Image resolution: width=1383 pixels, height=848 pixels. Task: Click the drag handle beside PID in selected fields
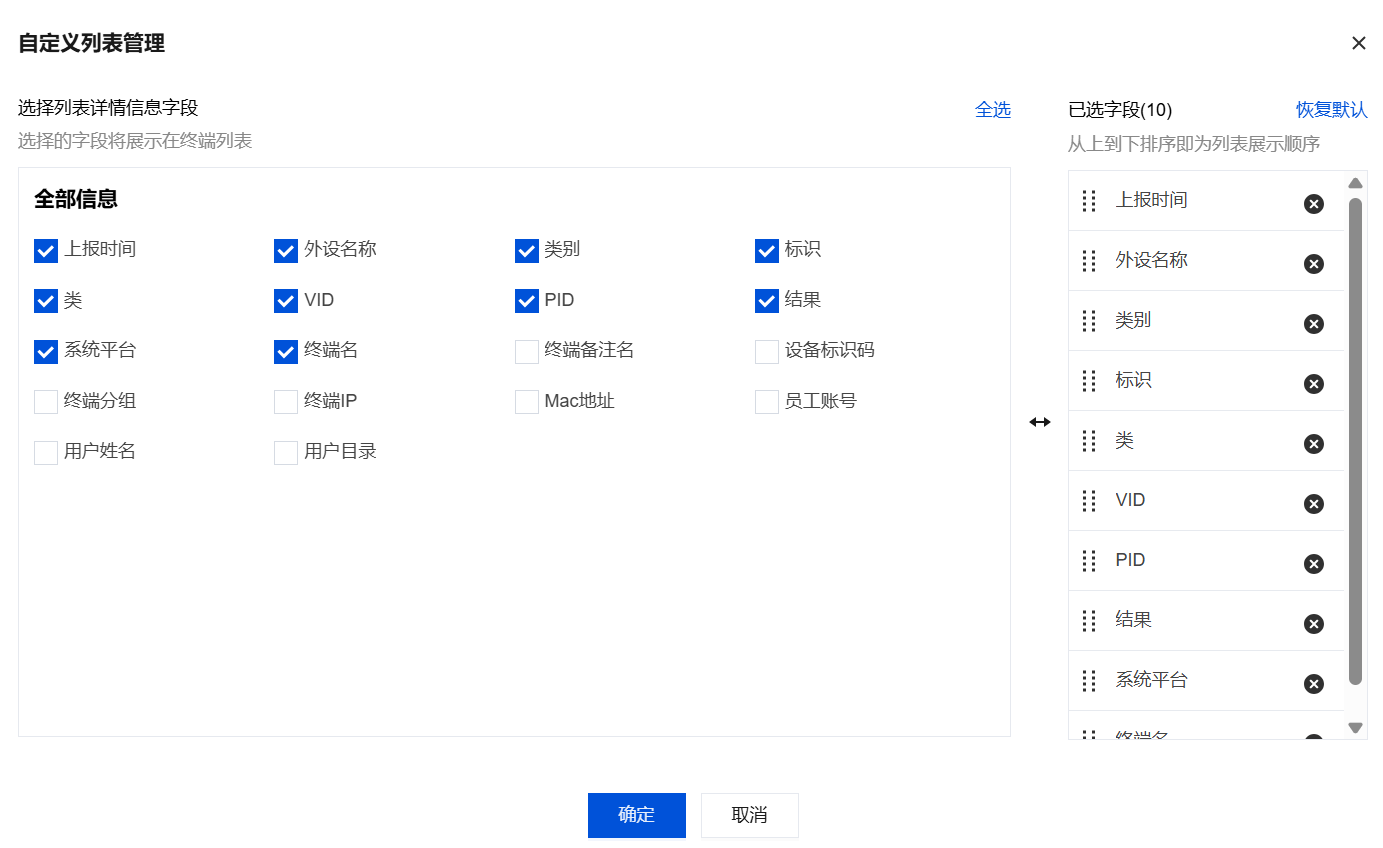point(1090,561)
